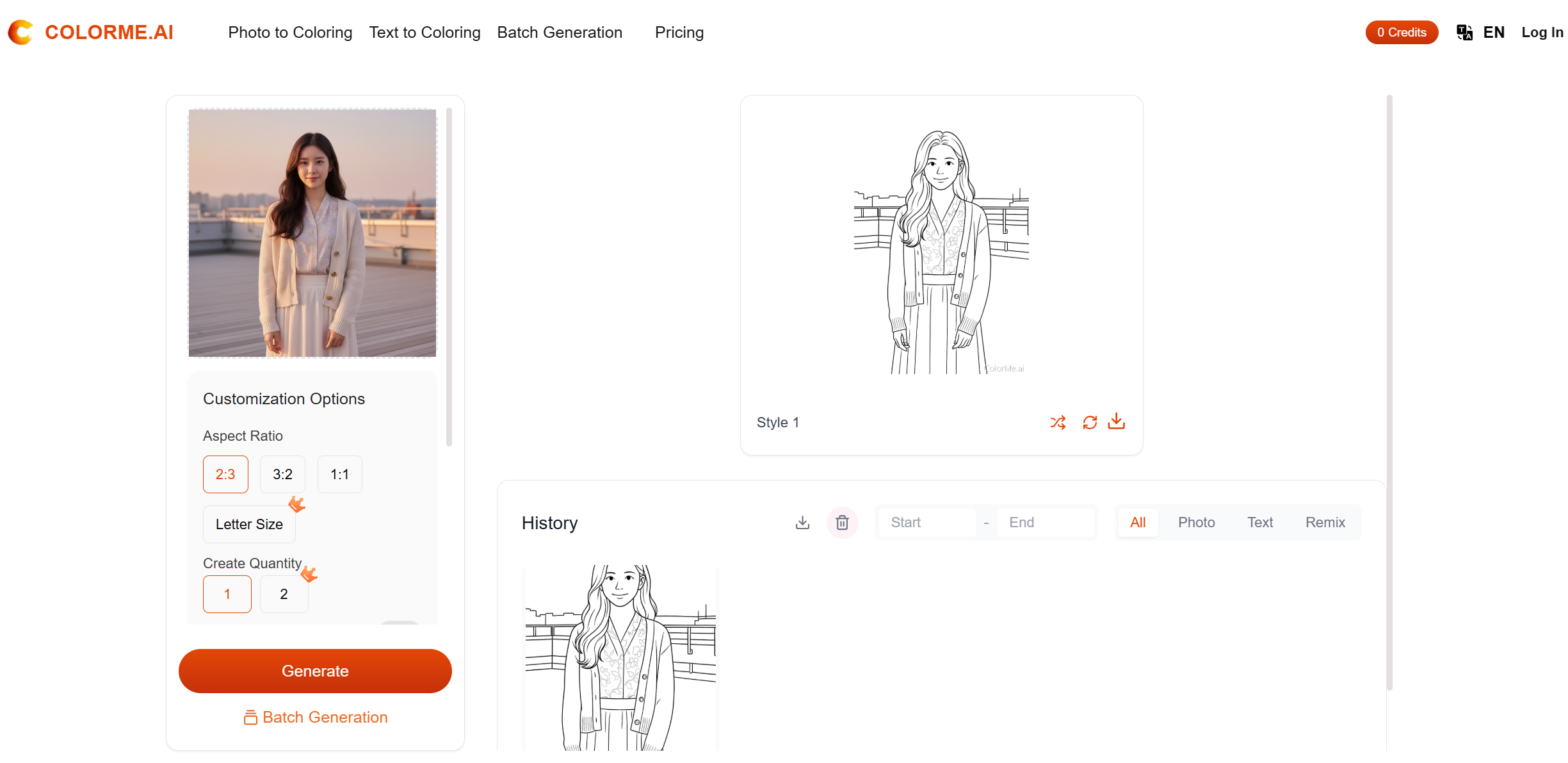Screen dimensions: 1568x763
Task: Open the Text to Coloring page
Action: (424, 32)
